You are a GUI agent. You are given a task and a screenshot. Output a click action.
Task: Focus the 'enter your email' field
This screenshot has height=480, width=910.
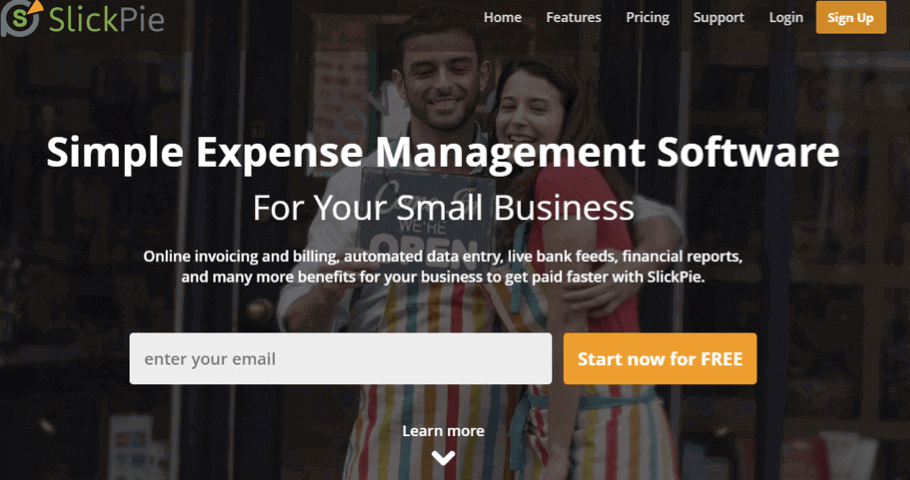point(341,359)
